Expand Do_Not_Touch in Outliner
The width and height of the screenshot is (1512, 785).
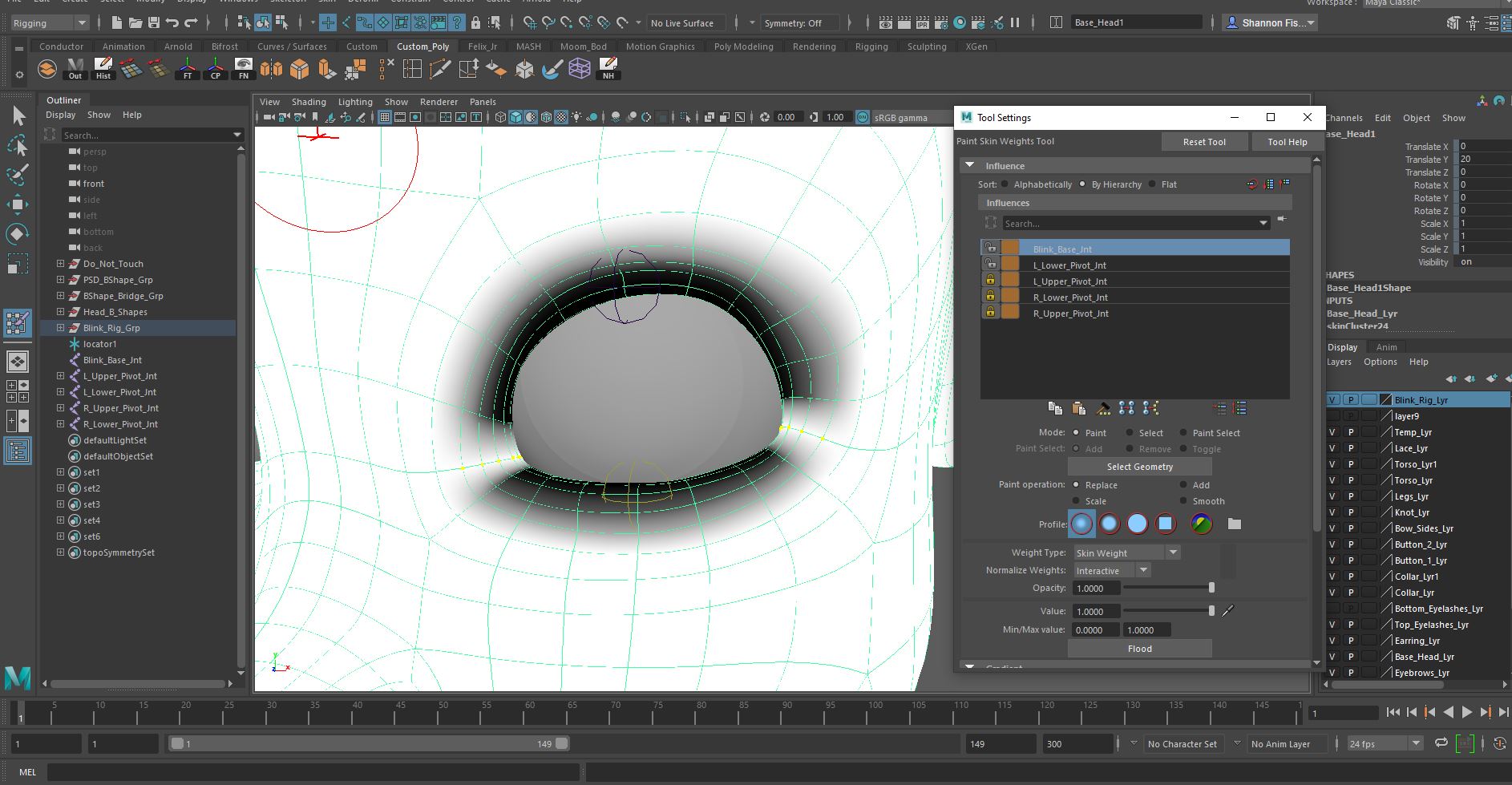[x=60, y=264]
